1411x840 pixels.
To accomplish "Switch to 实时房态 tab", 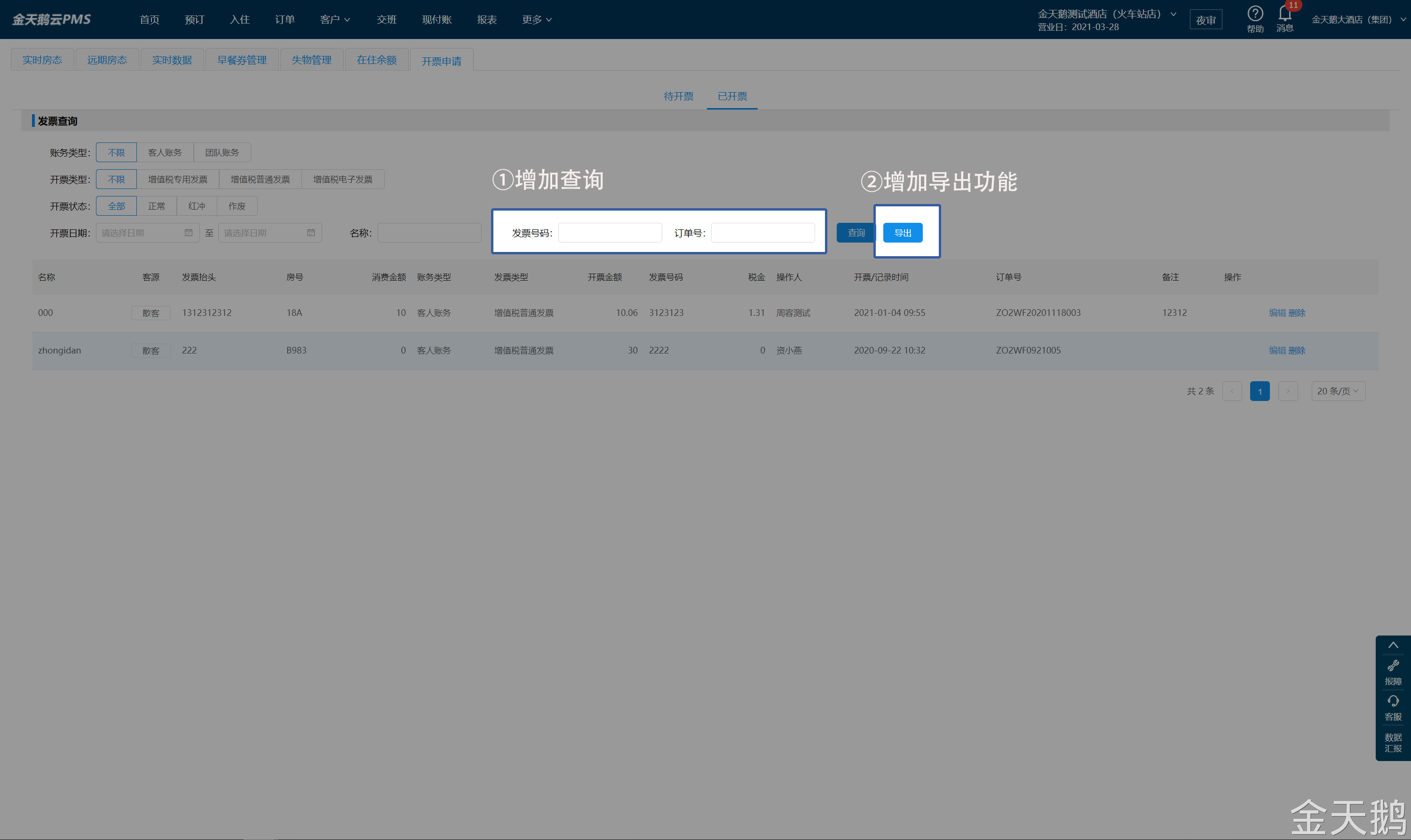I will pyautogui.click(x=42, y=59).
